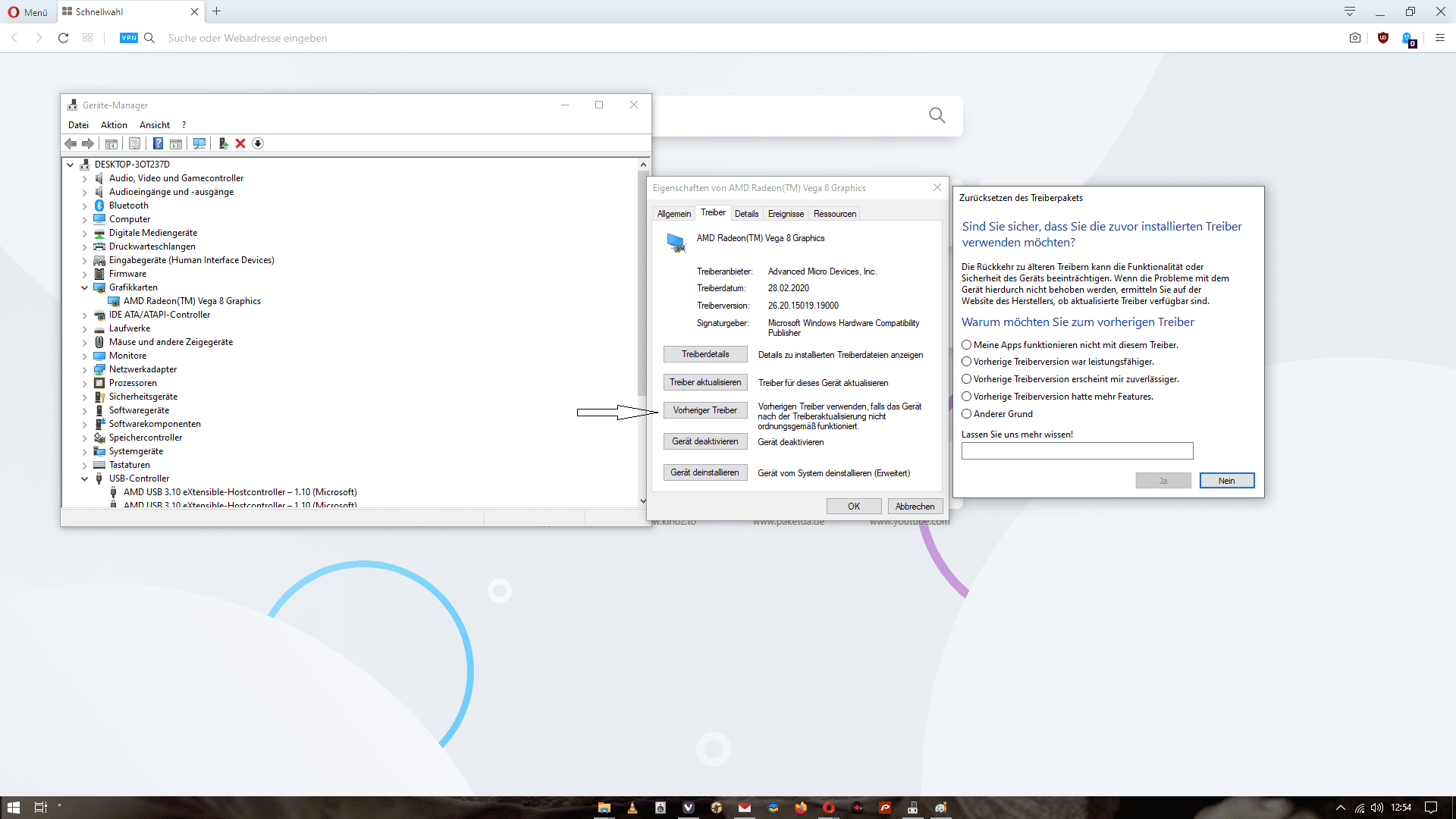1456x819 pixels.
Task: Expand the Bluetooth tree node
Action: tap(85, 206)
